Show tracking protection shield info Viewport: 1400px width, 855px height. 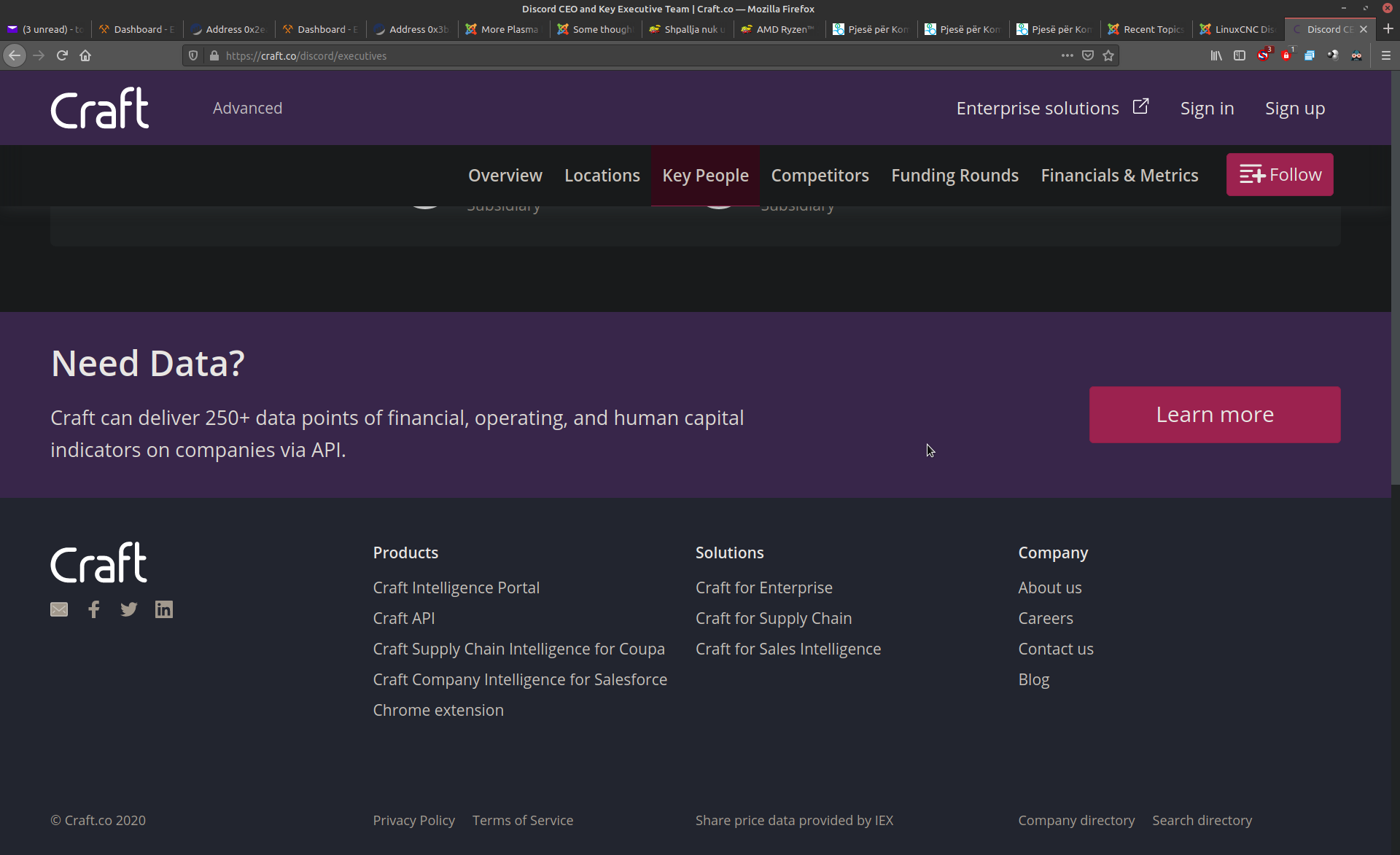(x=193, y=55)
